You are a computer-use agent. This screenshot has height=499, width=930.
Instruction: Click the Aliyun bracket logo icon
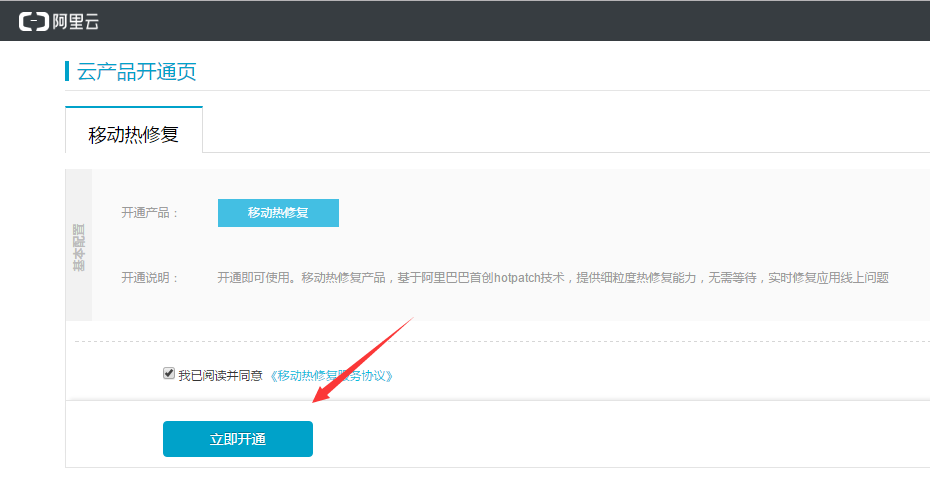click(x=33, y=22)
